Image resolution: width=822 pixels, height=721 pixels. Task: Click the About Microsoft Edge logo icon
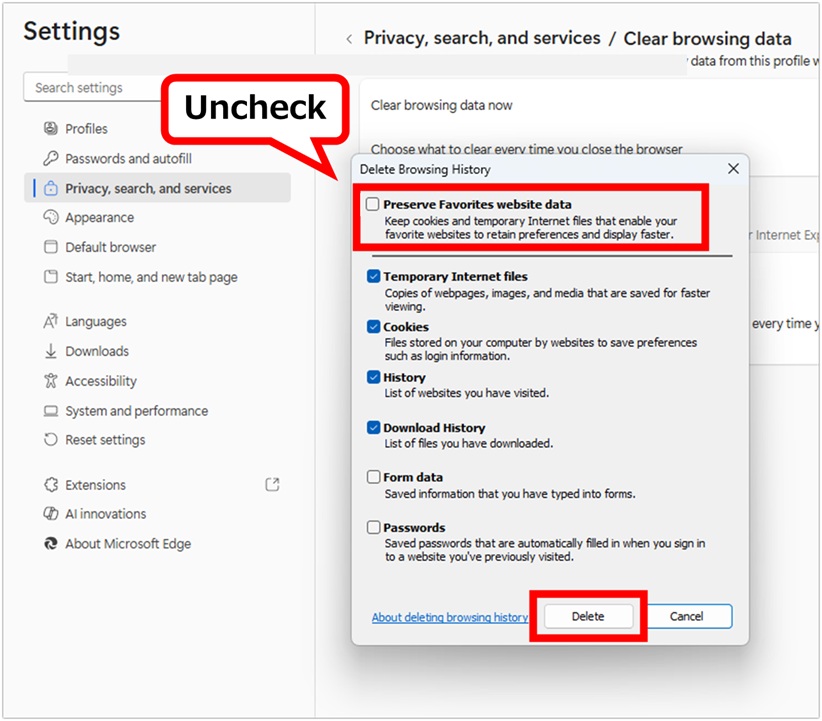click(51, 544)
